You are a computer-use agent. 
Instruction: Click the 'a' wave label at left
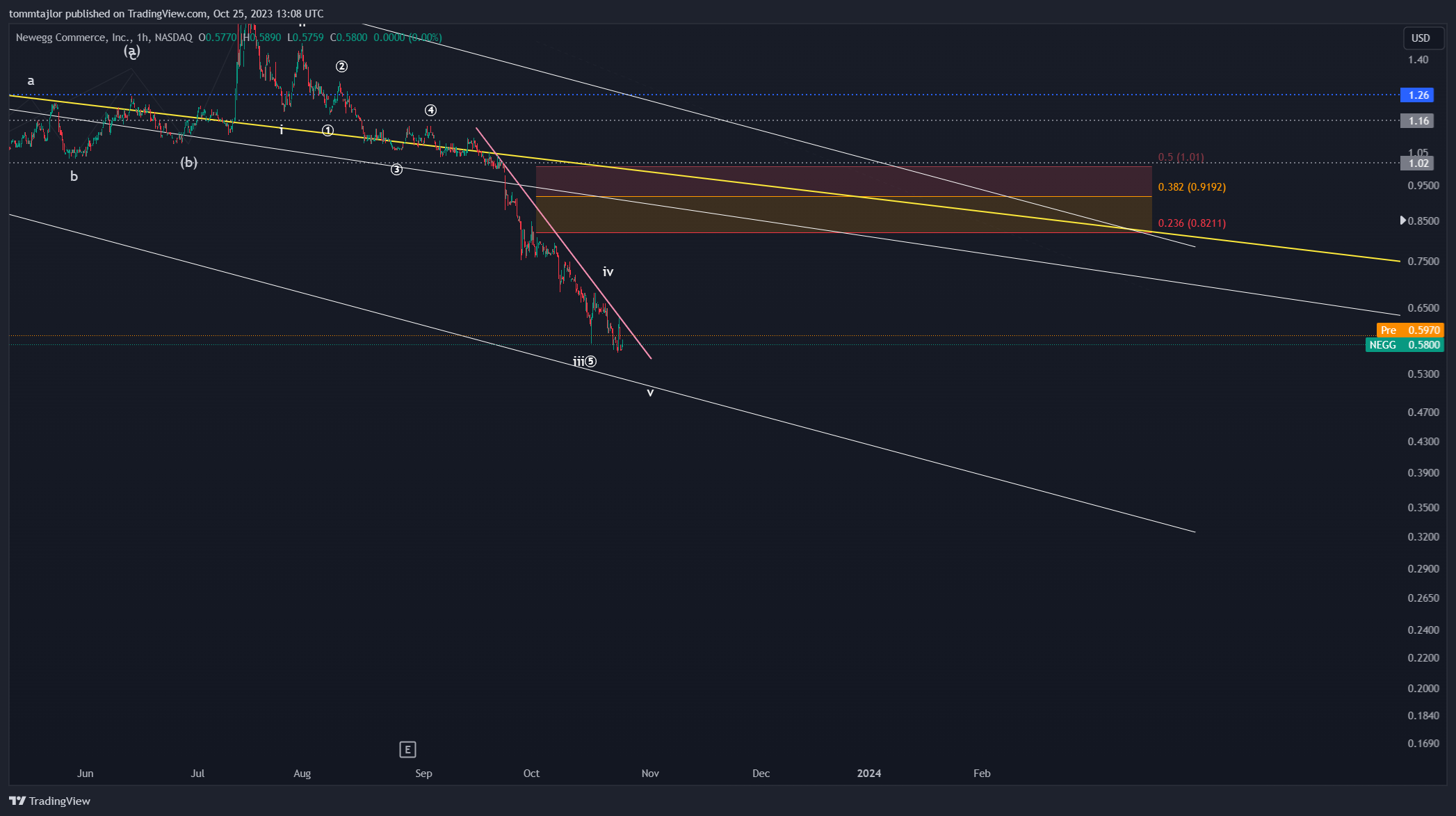(x=31, y=81)
